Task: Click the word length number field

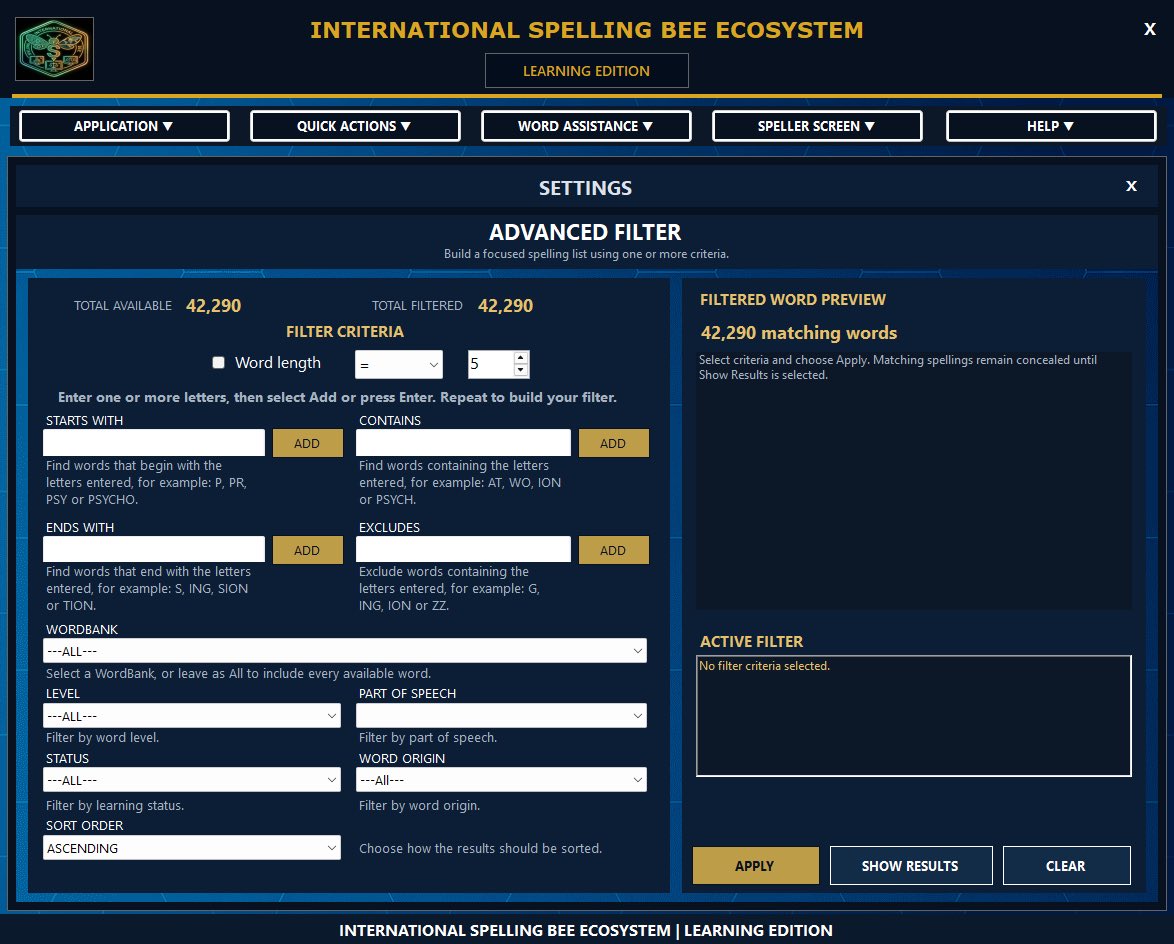Action: coord(490,364)
